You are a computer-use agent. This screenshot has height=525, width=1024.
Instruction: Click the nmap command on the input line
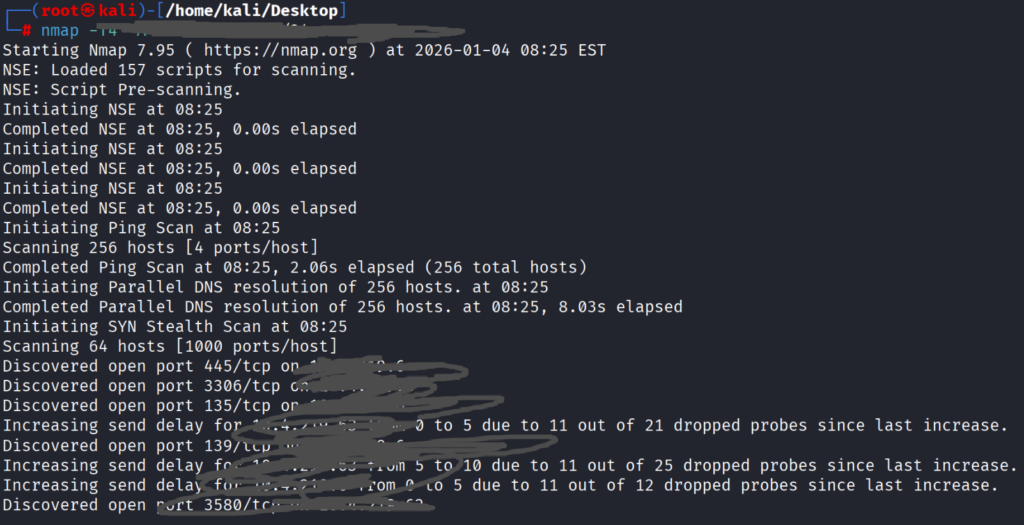pos(60,31)
